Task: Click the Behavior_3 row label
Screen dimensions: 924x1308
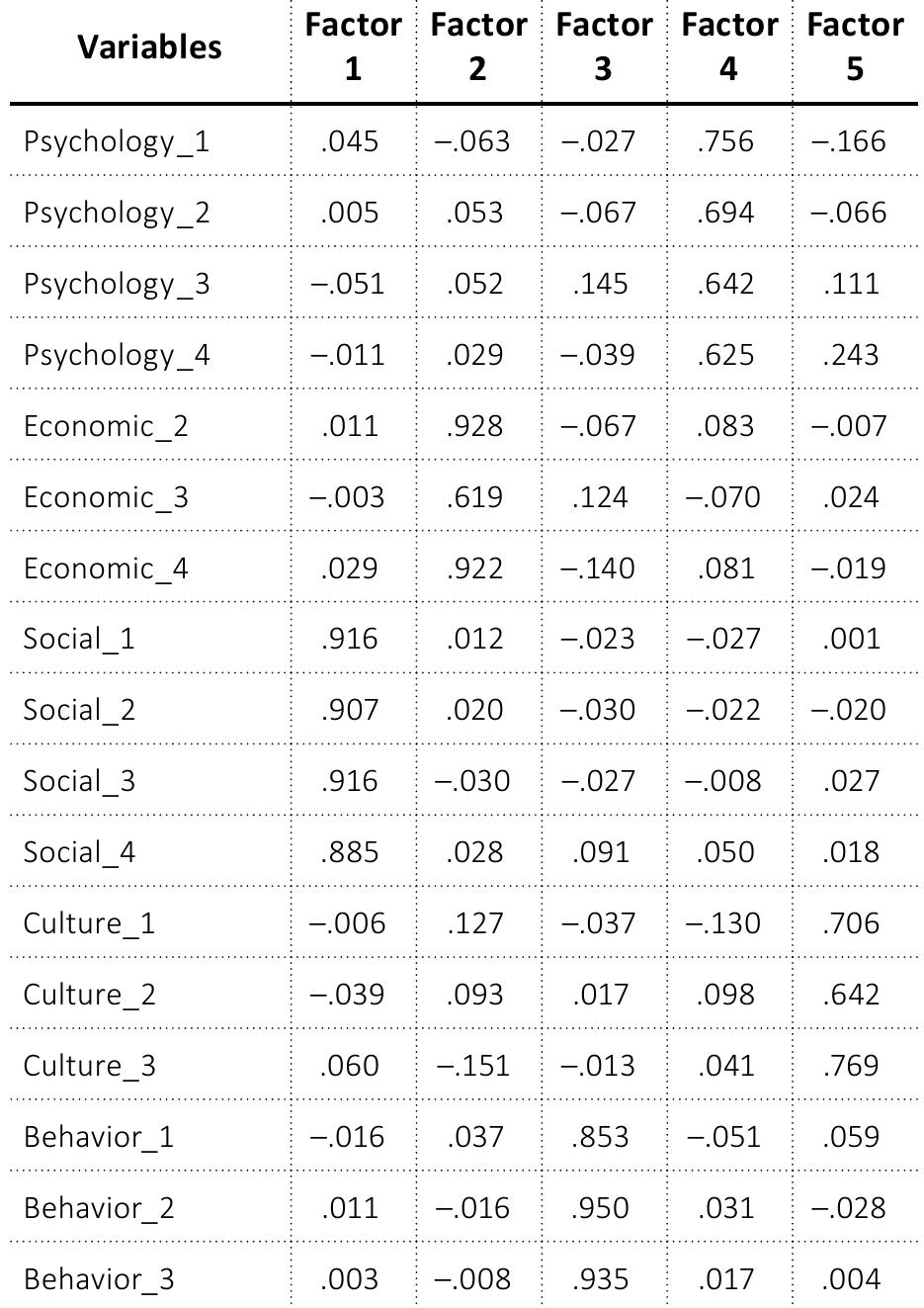Action: click(99, 1279)
